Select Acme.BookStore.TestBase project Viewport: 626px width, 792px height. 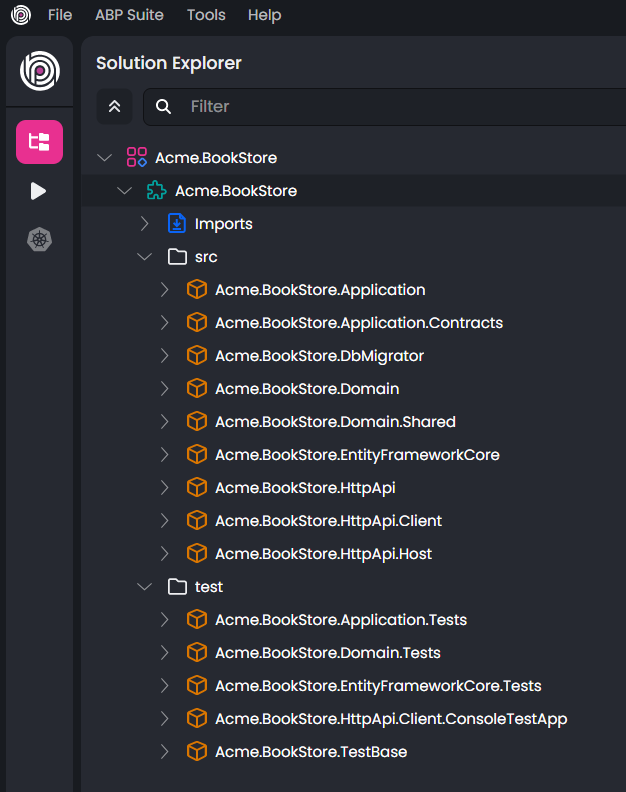[x=311, y=752]
